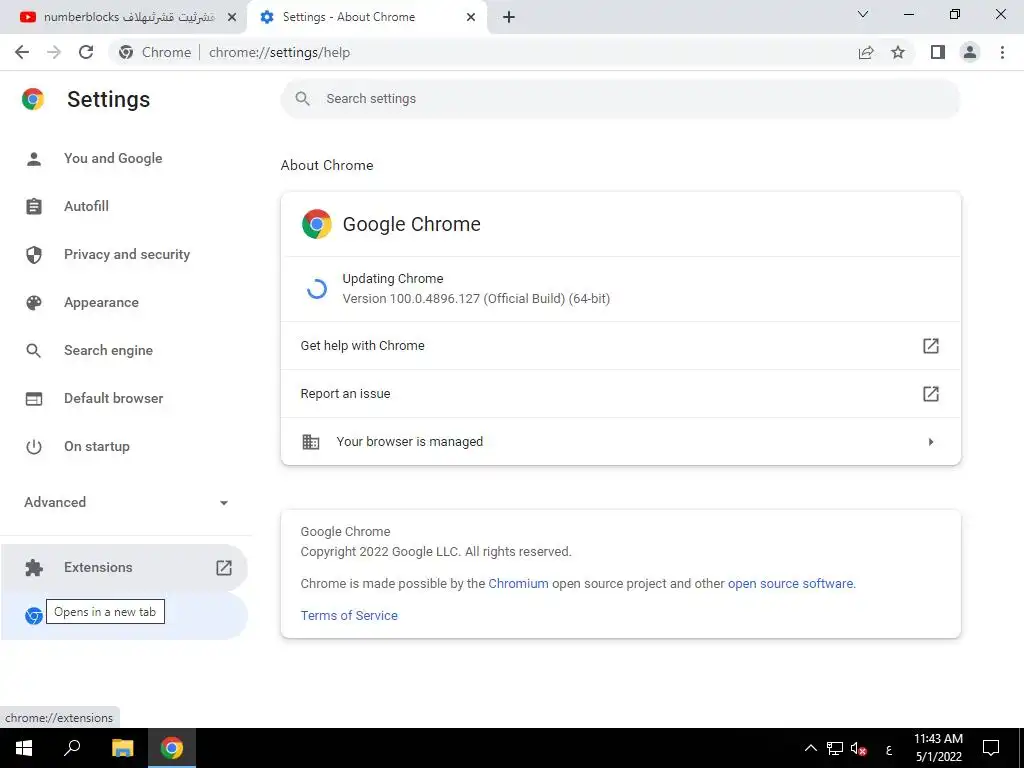This screenshot has width=1024, height=768.
Task: Open Extensions from the sidebar
Action: 124,568
